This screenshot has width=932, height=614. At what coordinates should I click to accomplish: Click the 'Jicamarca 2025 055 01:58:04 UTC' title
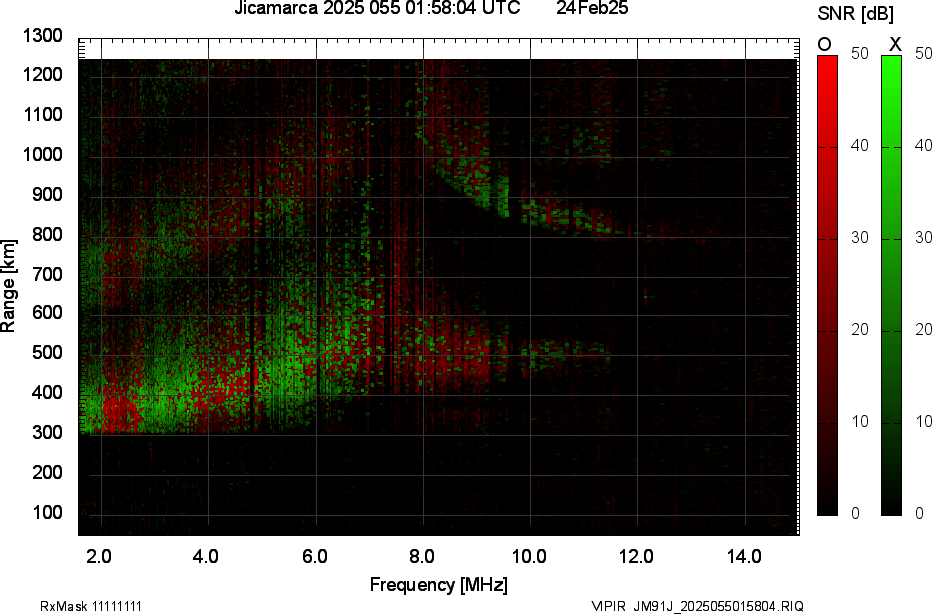377,8
